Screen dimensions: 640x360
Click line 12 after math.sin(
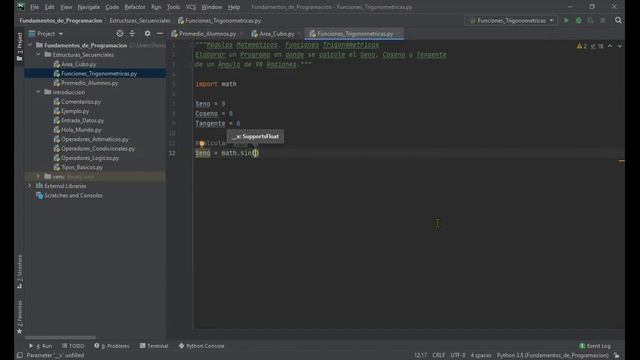255,153
